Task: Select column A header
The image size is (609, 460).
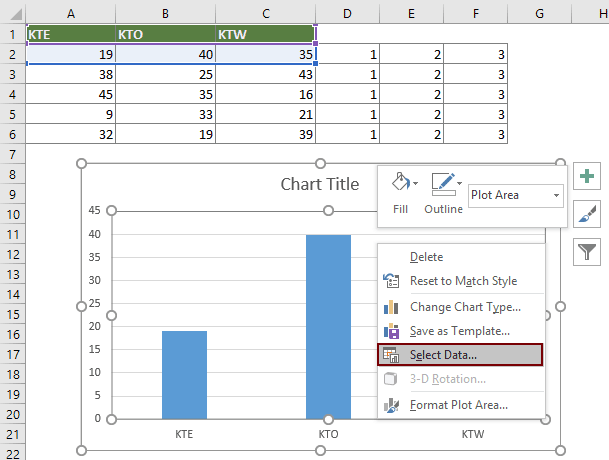Action: point(71,14)
